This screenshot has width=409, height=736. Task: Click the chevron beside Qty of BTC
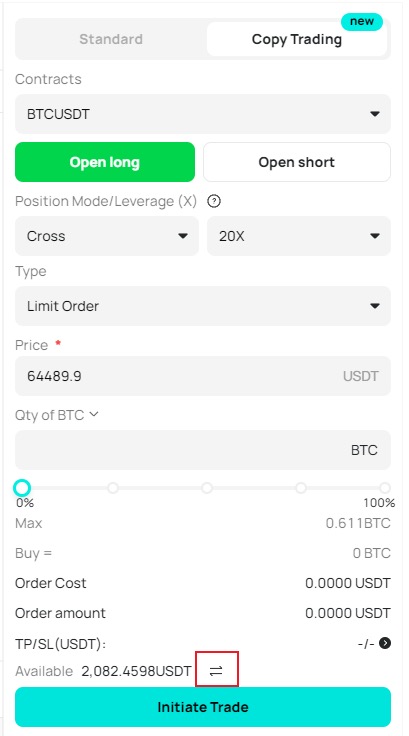(94, 414)
